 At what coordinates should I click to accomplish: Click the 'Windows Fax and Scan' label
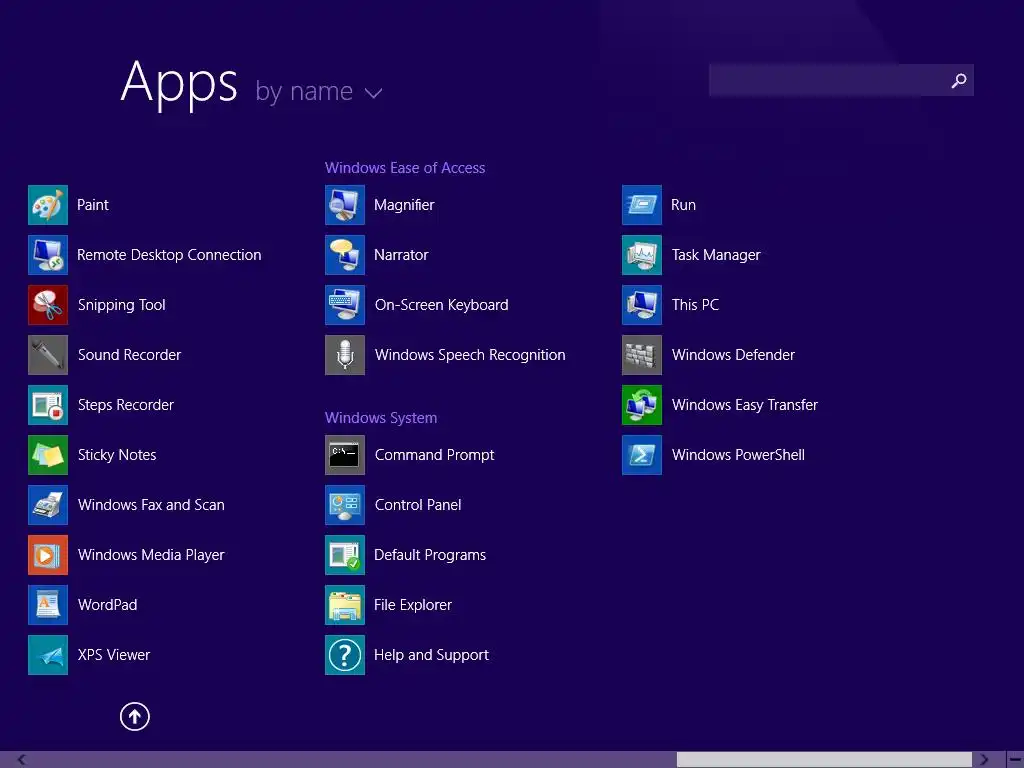[x=151, y=505]
